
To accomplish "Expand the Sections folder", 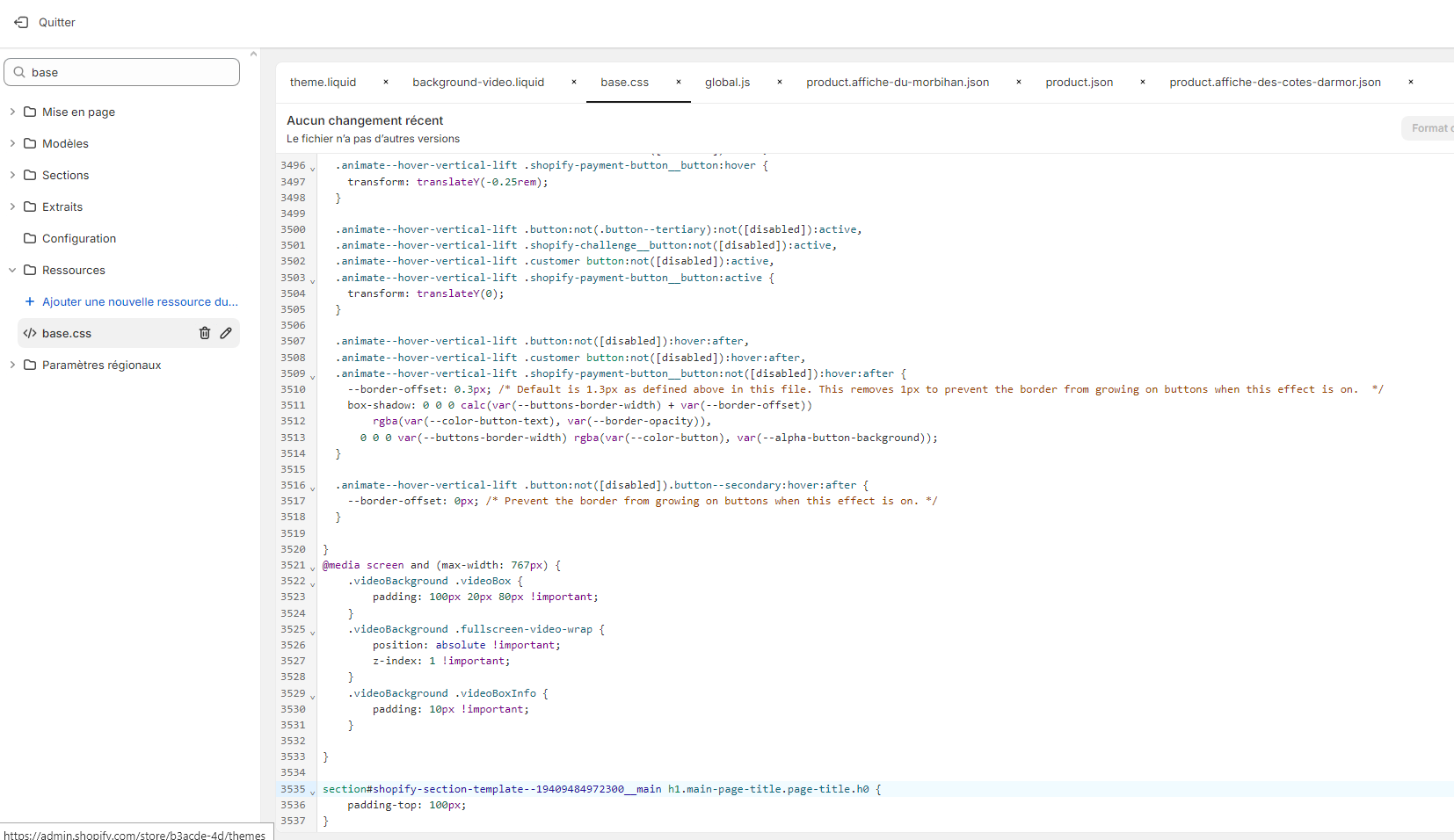I will coord(12,175).
